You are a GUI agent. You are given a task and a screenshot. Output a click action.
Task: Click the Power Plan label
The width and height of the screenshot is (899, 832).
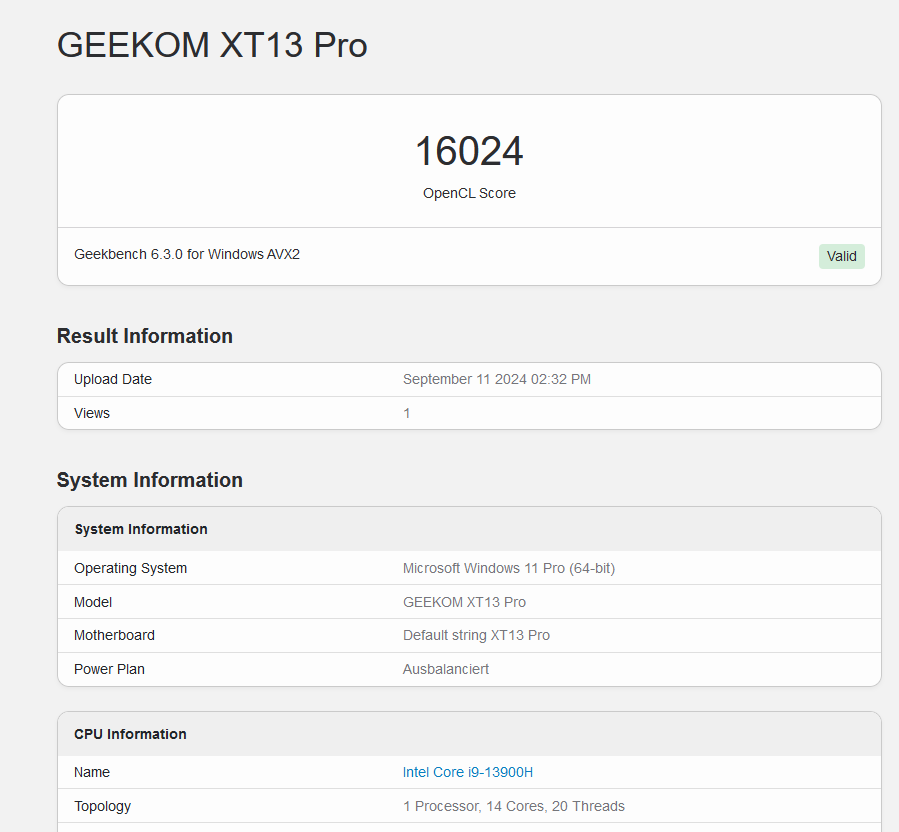(x=109, y=669)
